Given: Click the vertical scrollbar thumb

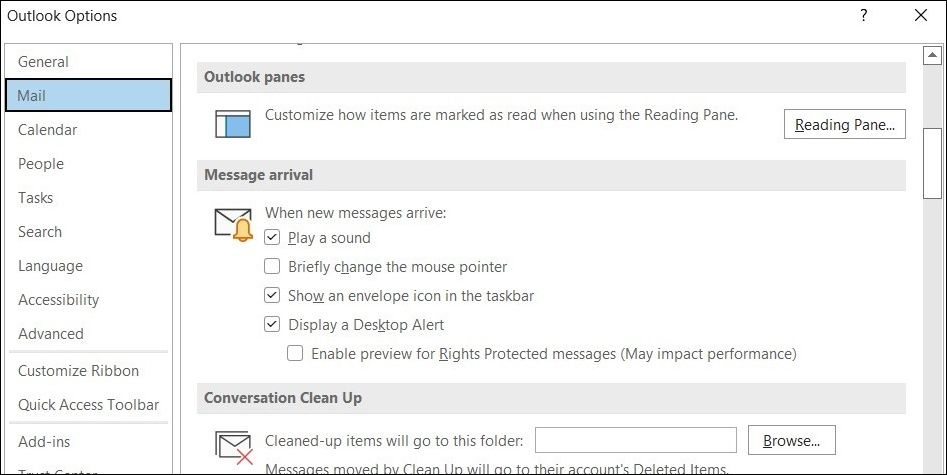Looking at the screenshot, I should click(932, 160).
